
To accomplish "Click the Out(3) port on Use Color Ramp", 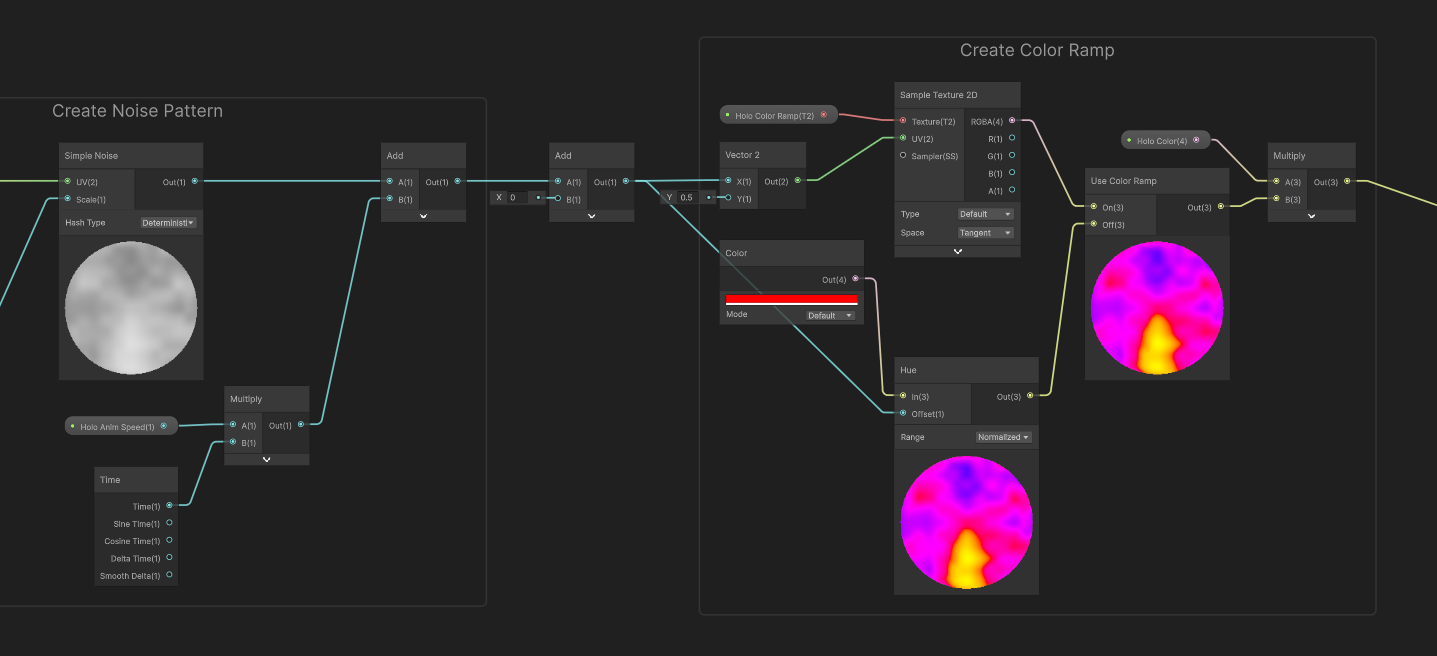I will click(1222, 206).
